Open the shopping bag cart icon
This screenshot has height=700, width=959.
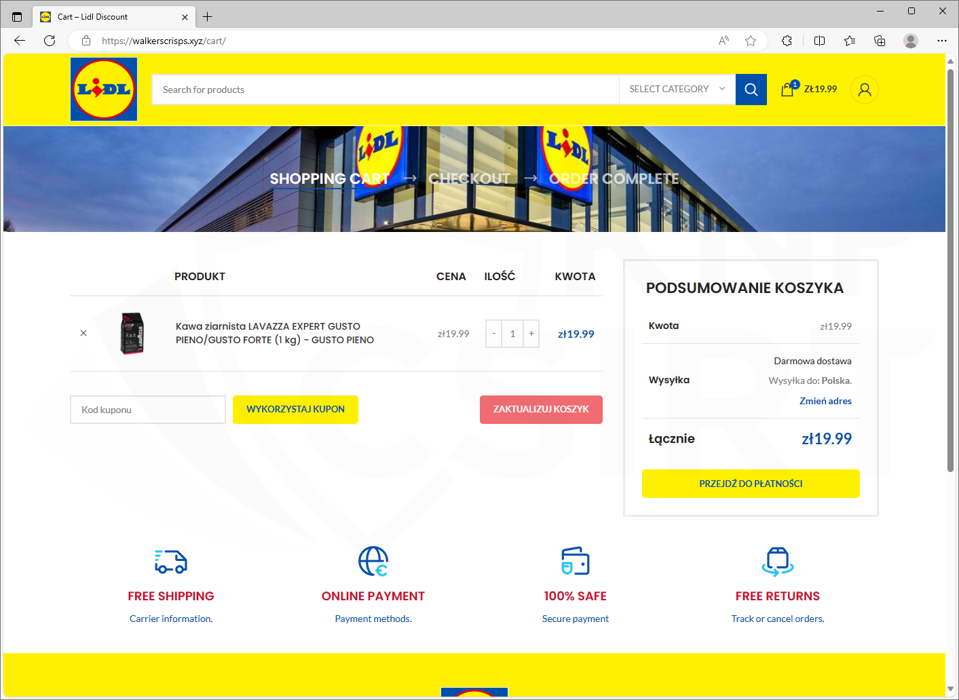point(788,89)
